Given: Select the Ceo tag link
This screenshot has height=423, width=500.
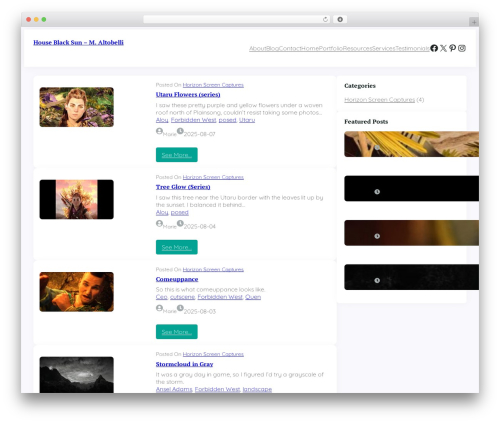Looking at the screenshot, I should coord(161,297).
